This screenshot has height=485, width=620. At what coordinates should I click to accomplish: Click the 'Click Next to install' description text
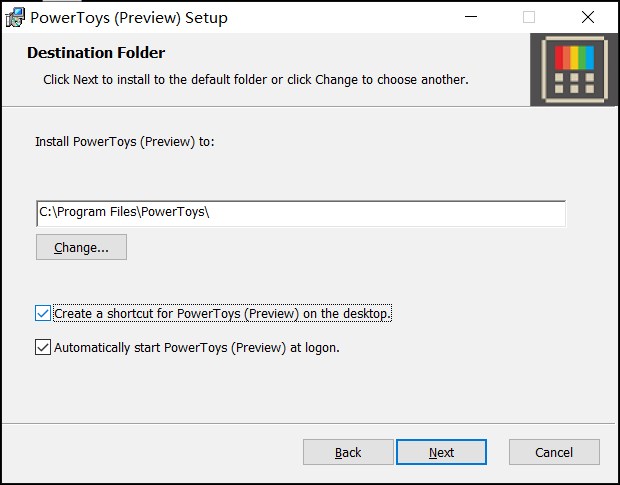point(256,79)
